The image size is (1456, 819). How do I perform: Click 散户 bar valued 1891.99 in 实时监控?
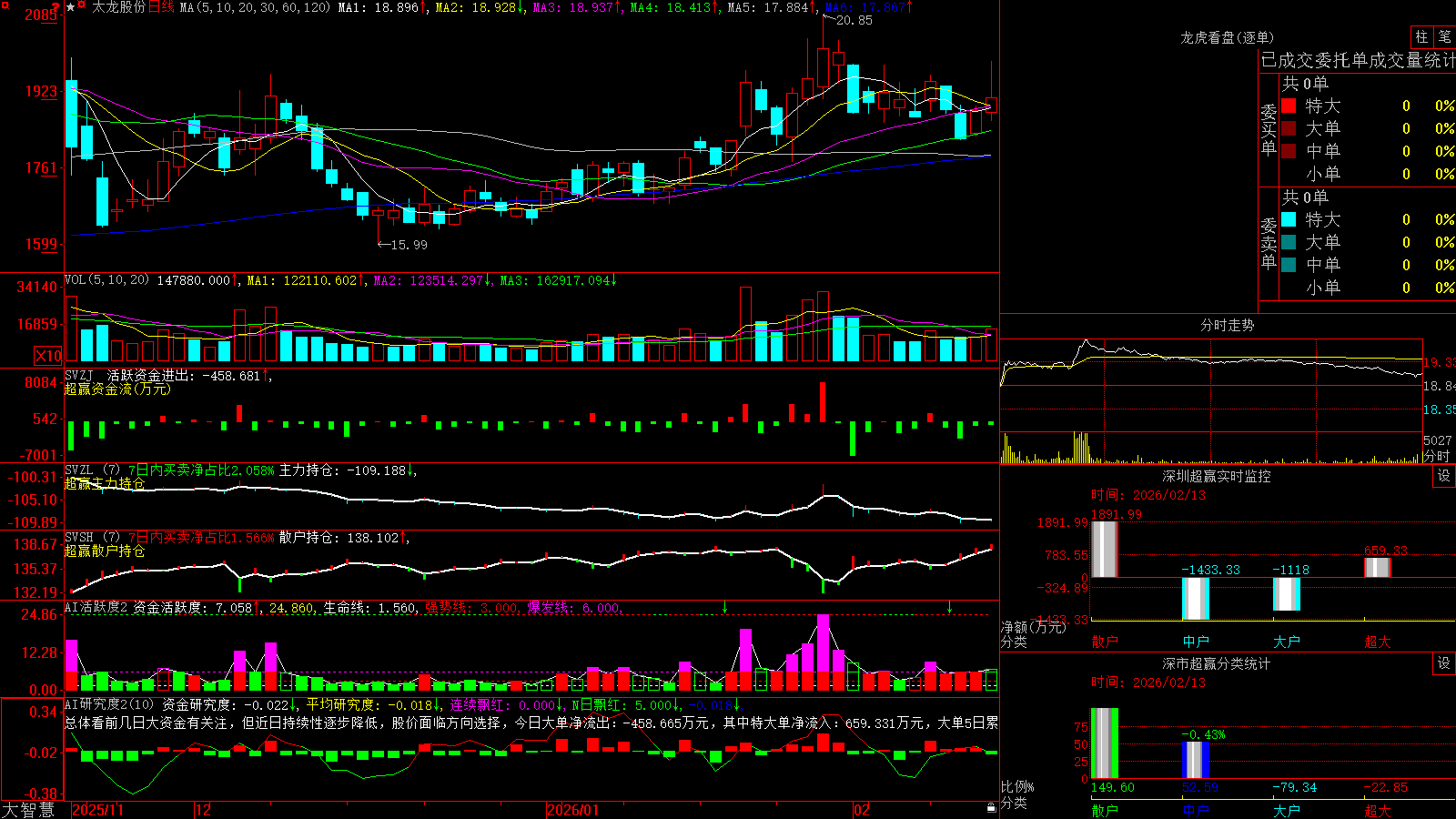[x=1105, y=549]
